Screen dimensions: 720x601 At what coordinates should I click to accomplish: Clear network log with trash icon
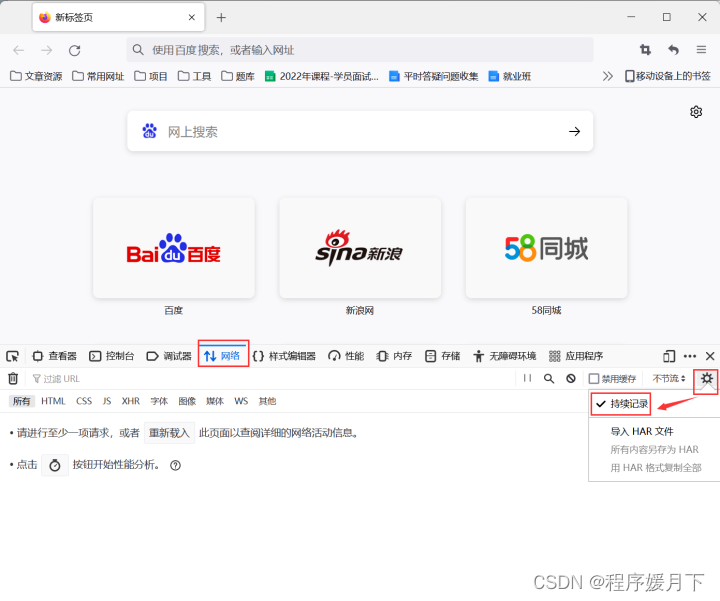[x=13, y=378]
